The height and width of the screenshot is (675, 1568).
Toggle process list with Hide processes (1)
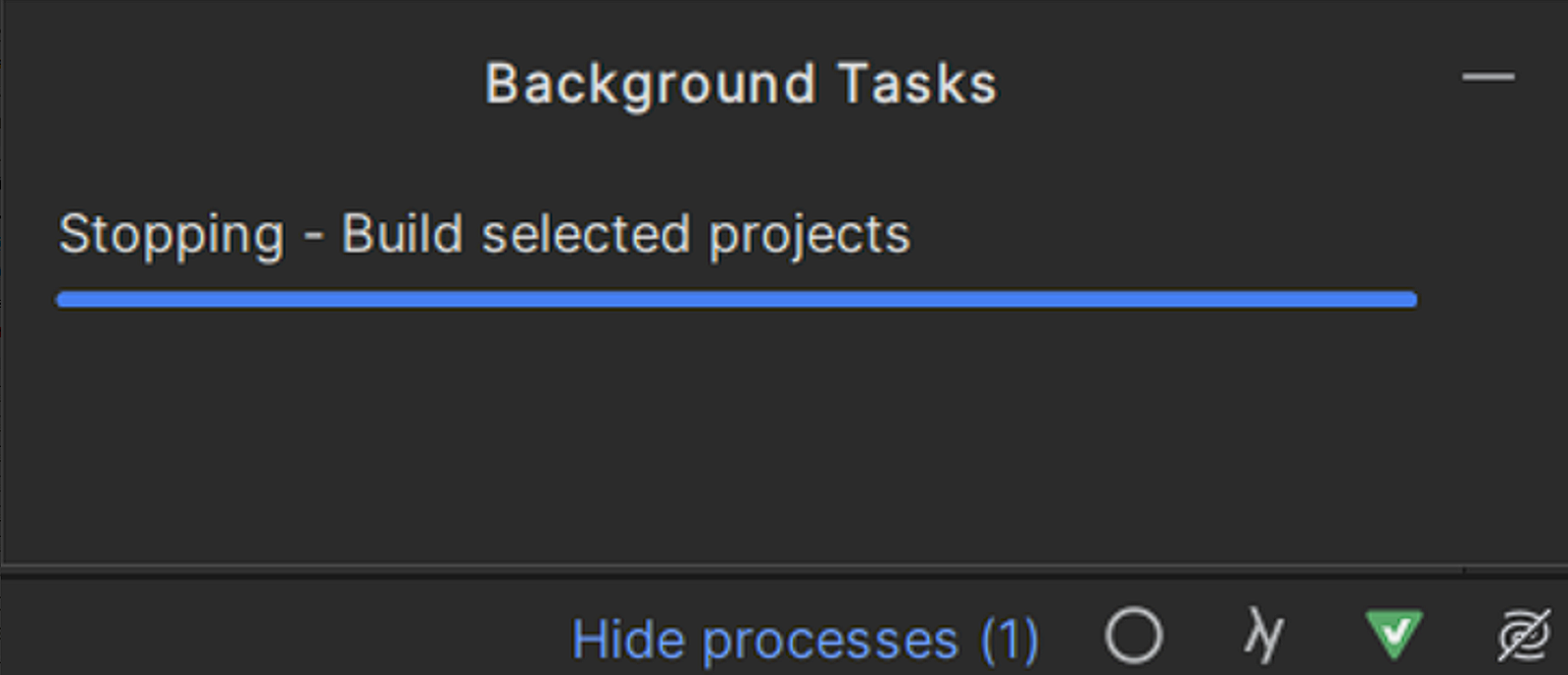806,641
